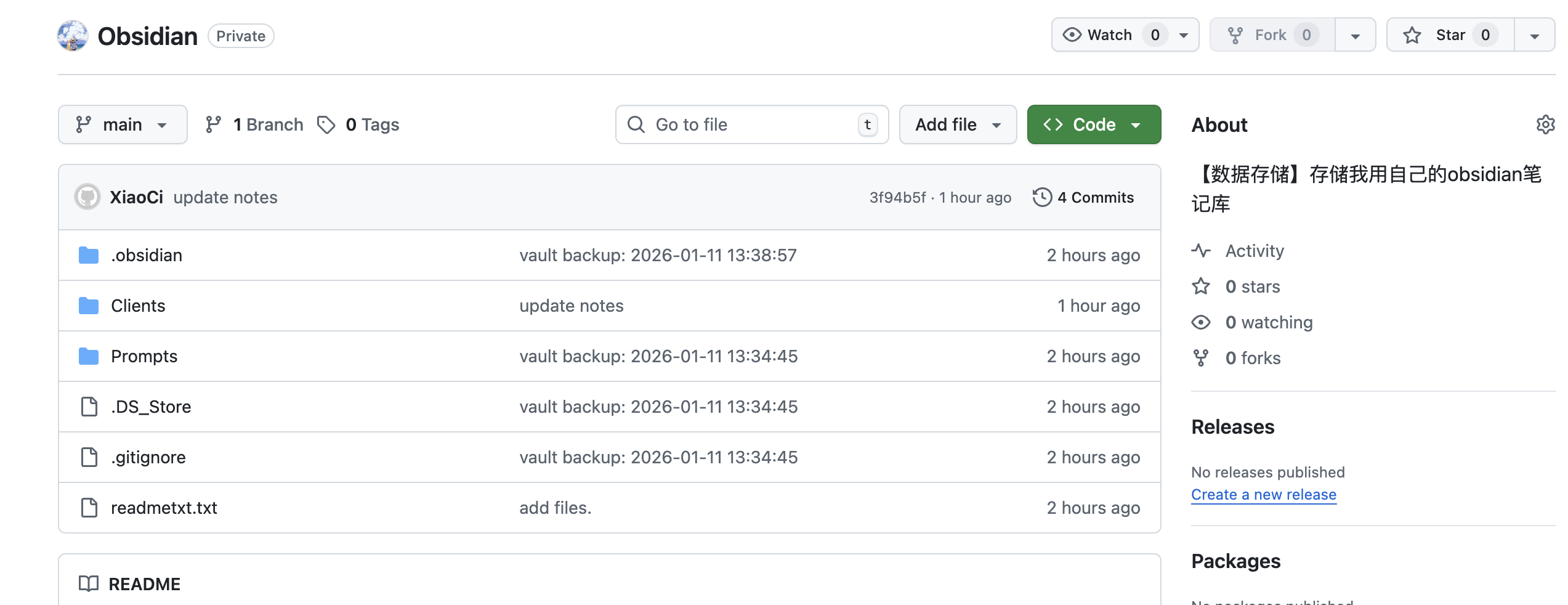View the 1 Branch link
Screen dimensions: 1568x605
coord(254,124)
